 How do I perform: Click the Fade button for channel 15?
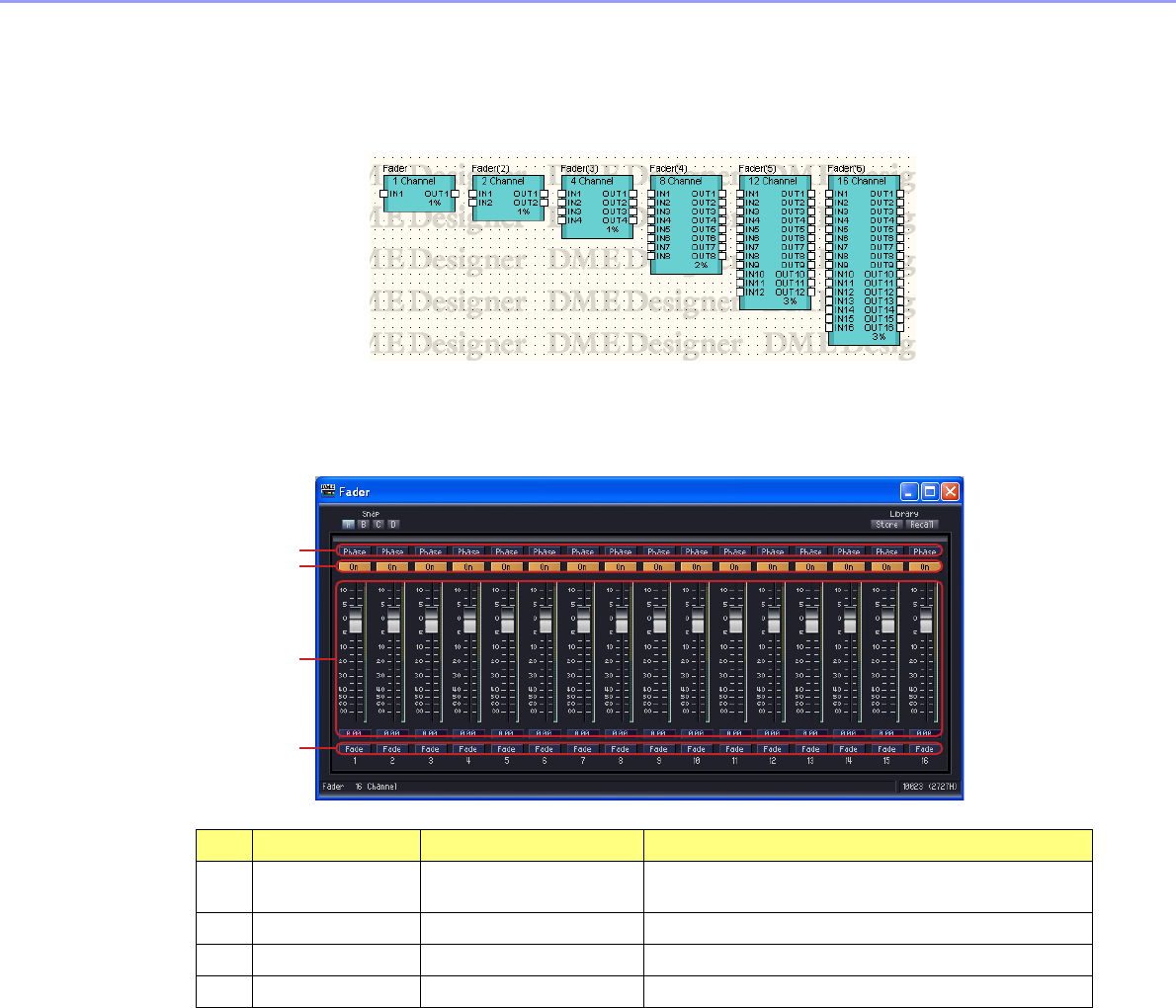coord(886,748)
